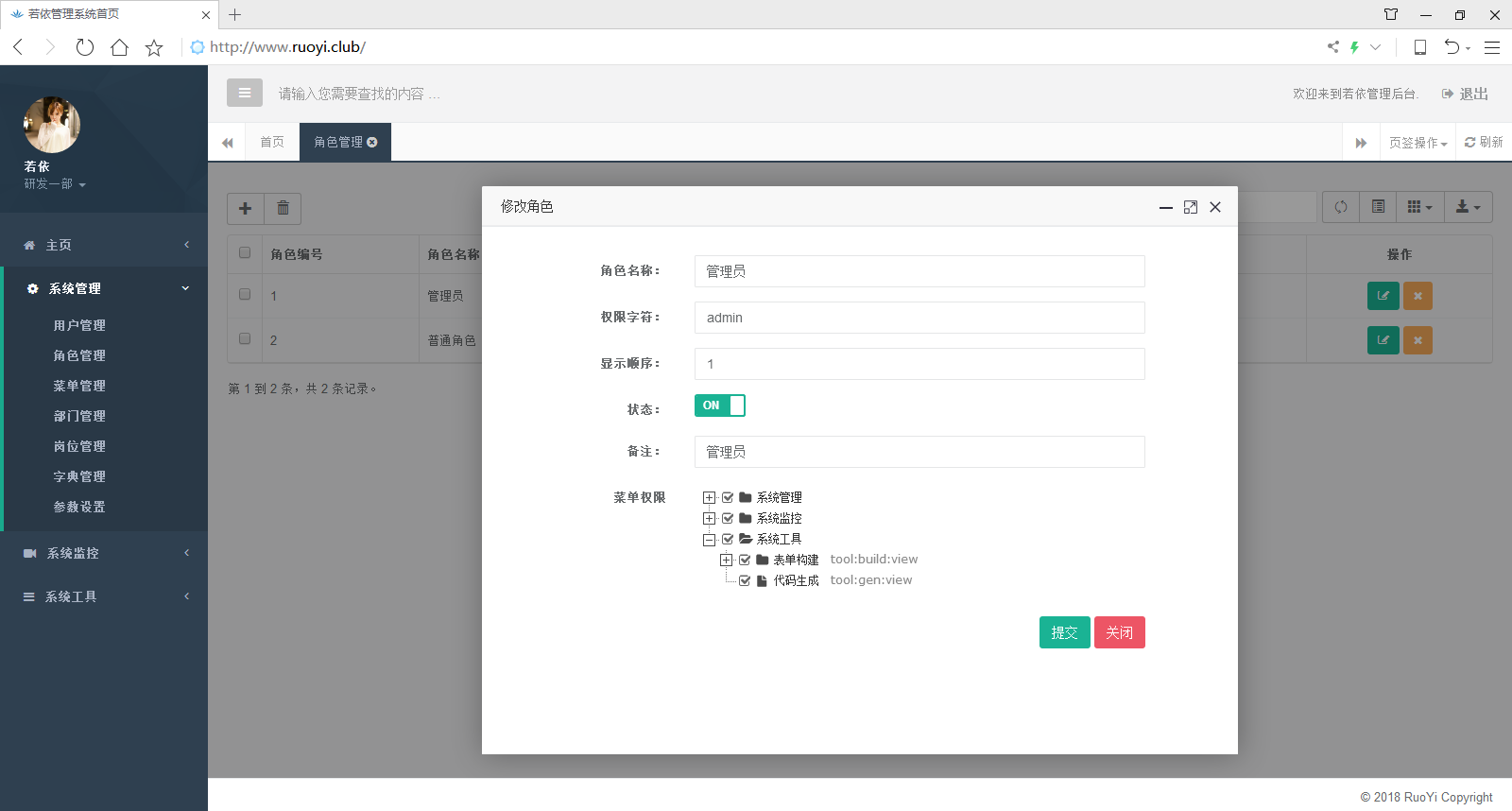Viewport: 1512px width, 811px height.
Task: Delete the role in row 2
Action: pyautogui.click(x=1417, y=340)
